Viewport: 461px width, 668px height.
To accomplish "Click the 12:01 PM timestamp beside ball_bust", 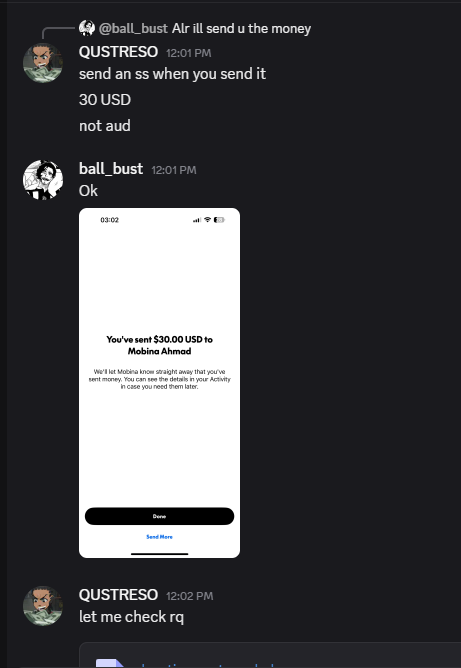I will pyautogui.click(x=174, y=170).
